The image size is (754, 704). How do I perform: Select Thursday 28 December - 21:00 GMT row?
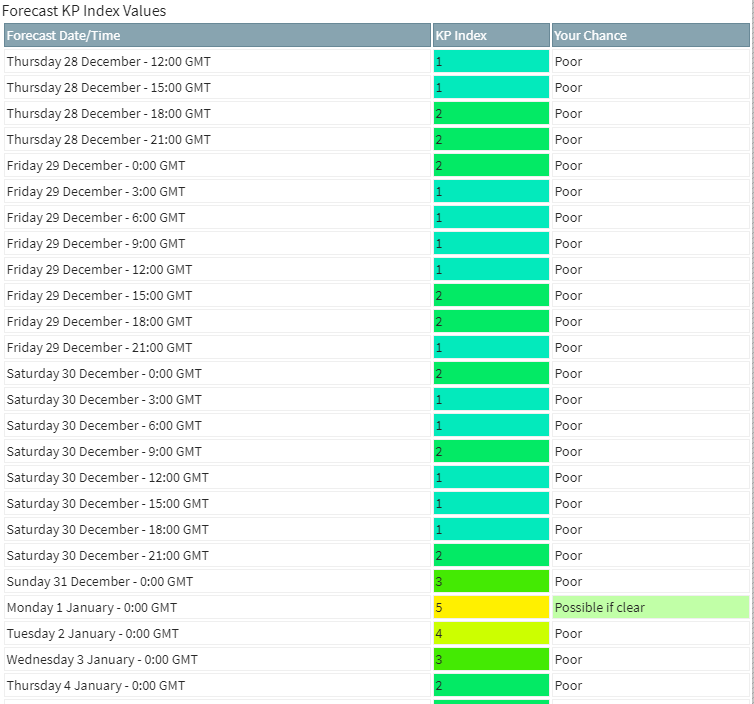pyautogui.click(x=377, y=139)
